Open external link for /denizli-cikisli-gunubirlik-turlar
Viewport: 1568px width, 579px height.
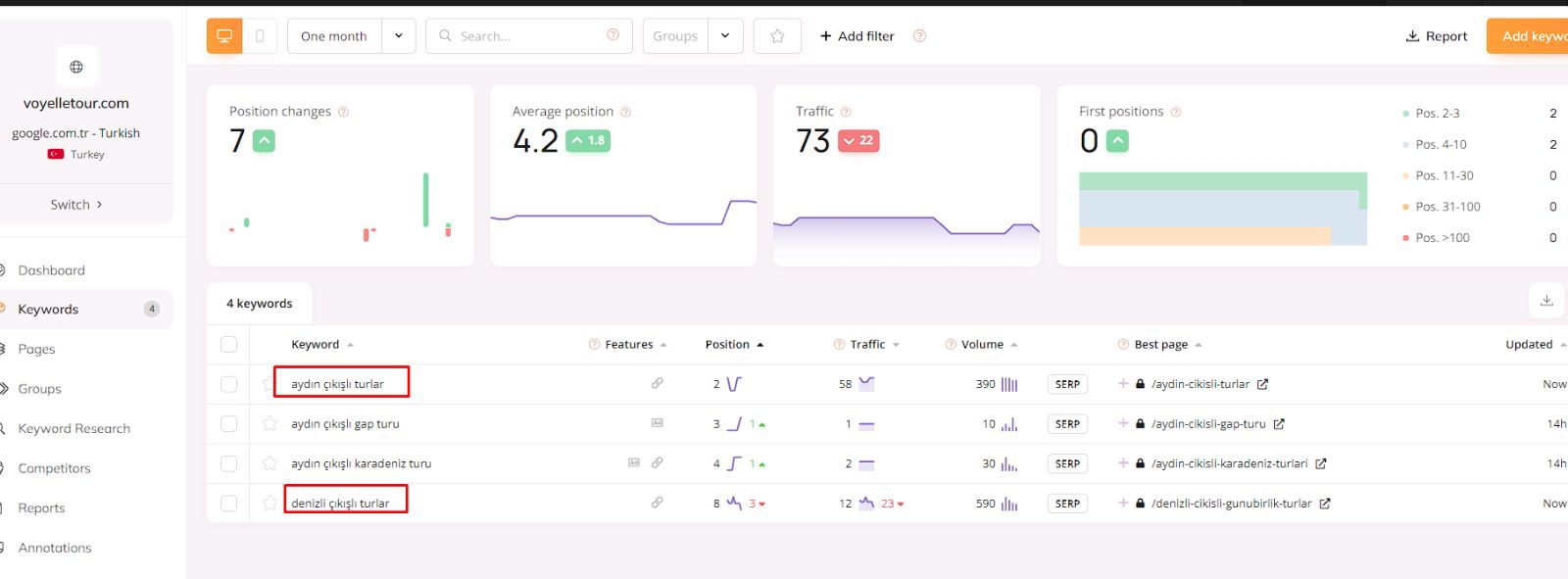[1325, 504]
